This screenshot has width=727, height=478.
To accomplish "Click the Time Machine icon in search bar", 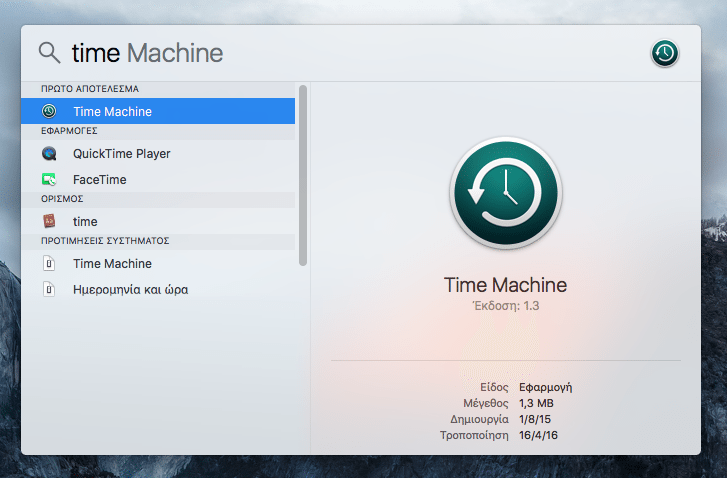I will [x=664, y=53].
